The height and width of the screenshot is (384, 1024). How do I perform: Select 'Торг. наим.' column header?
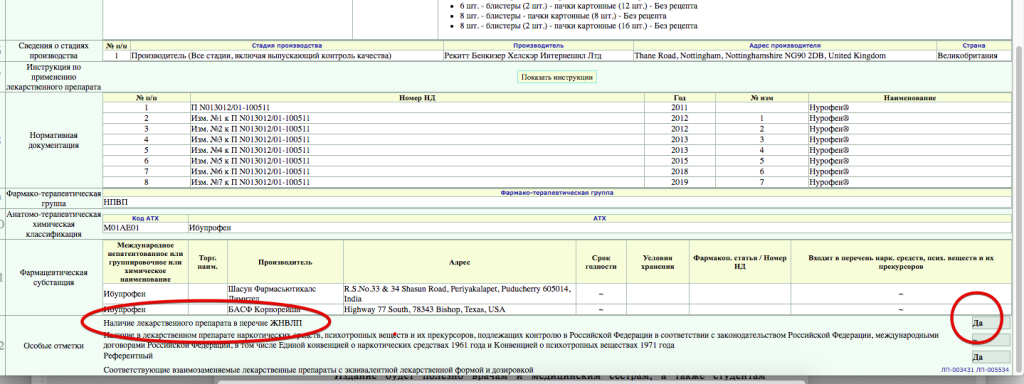pyautogui.click(x=207, y=262)
